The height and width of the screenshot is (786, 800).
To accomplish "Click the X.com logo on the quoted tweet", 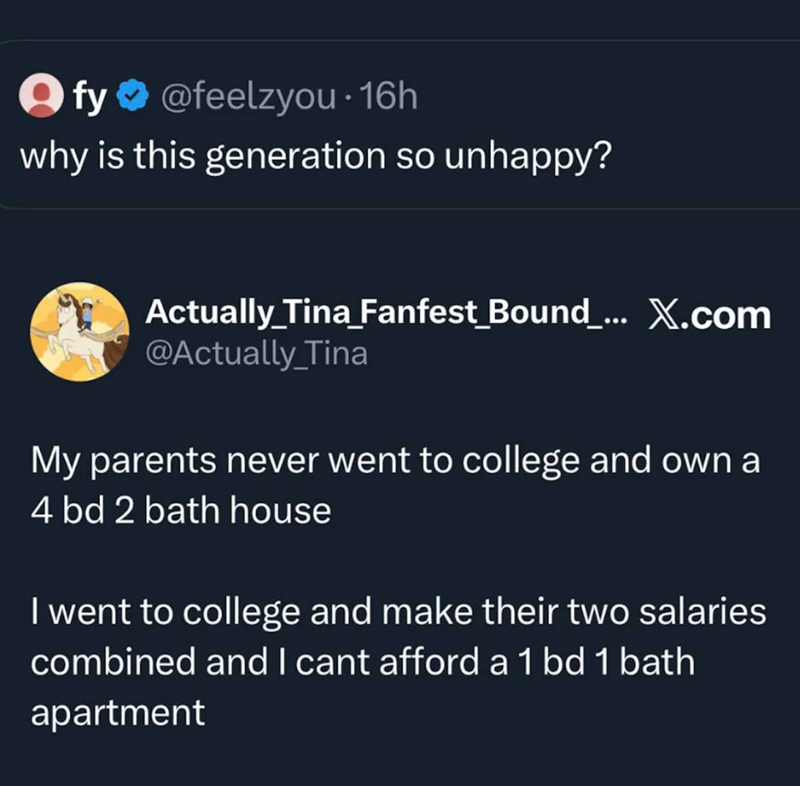I will coord(713,314).
